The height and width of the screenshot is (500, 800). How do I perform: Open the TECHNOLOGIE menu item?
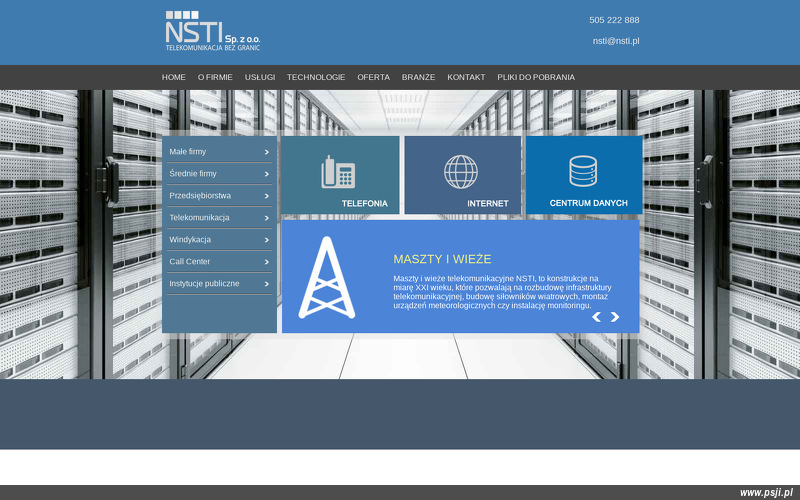pyautogui.click(x=316, y=77)
